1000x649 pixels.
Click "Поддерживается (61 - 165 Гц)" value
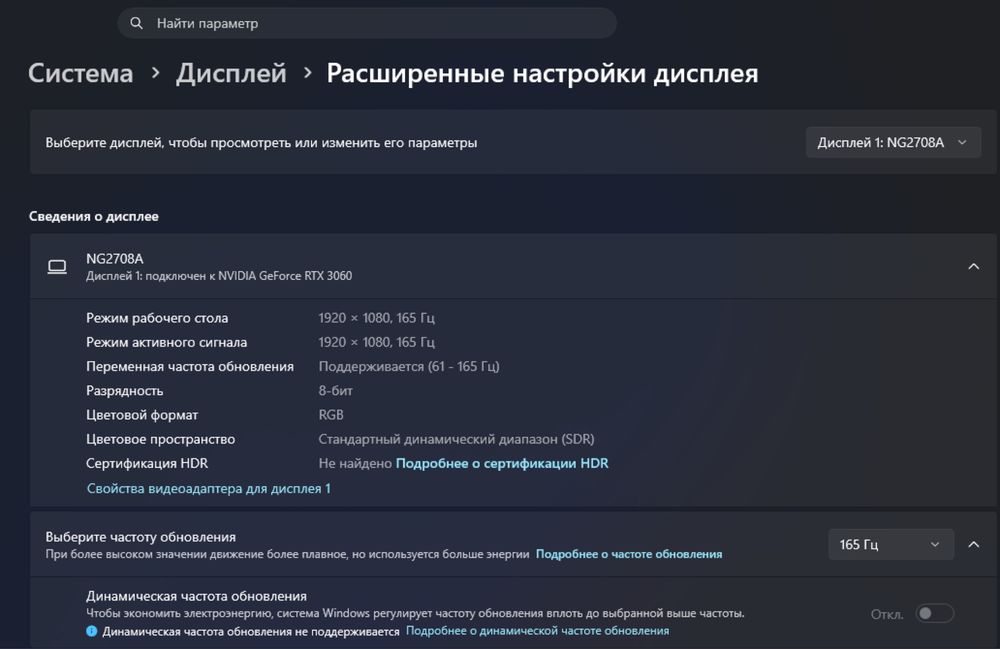409,367
